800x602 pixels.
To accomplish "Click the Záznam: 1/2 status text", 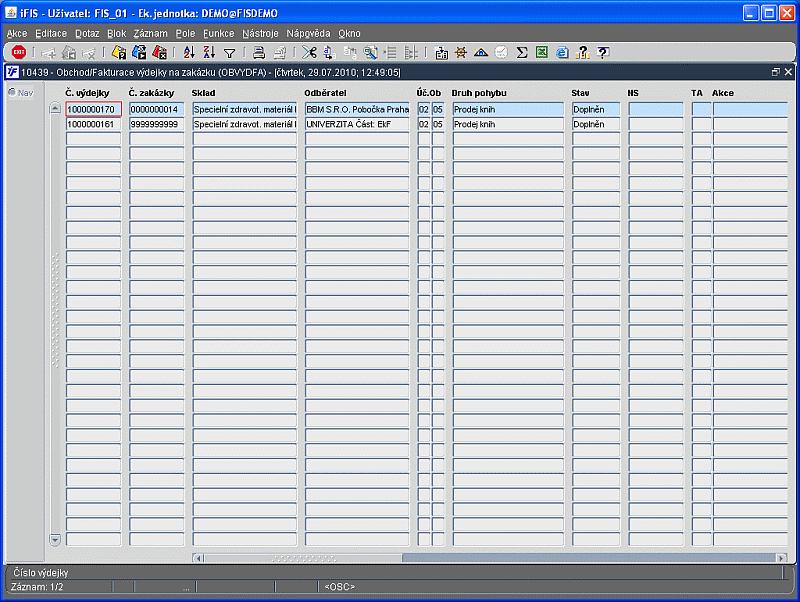I will click(x=37, y=587).
